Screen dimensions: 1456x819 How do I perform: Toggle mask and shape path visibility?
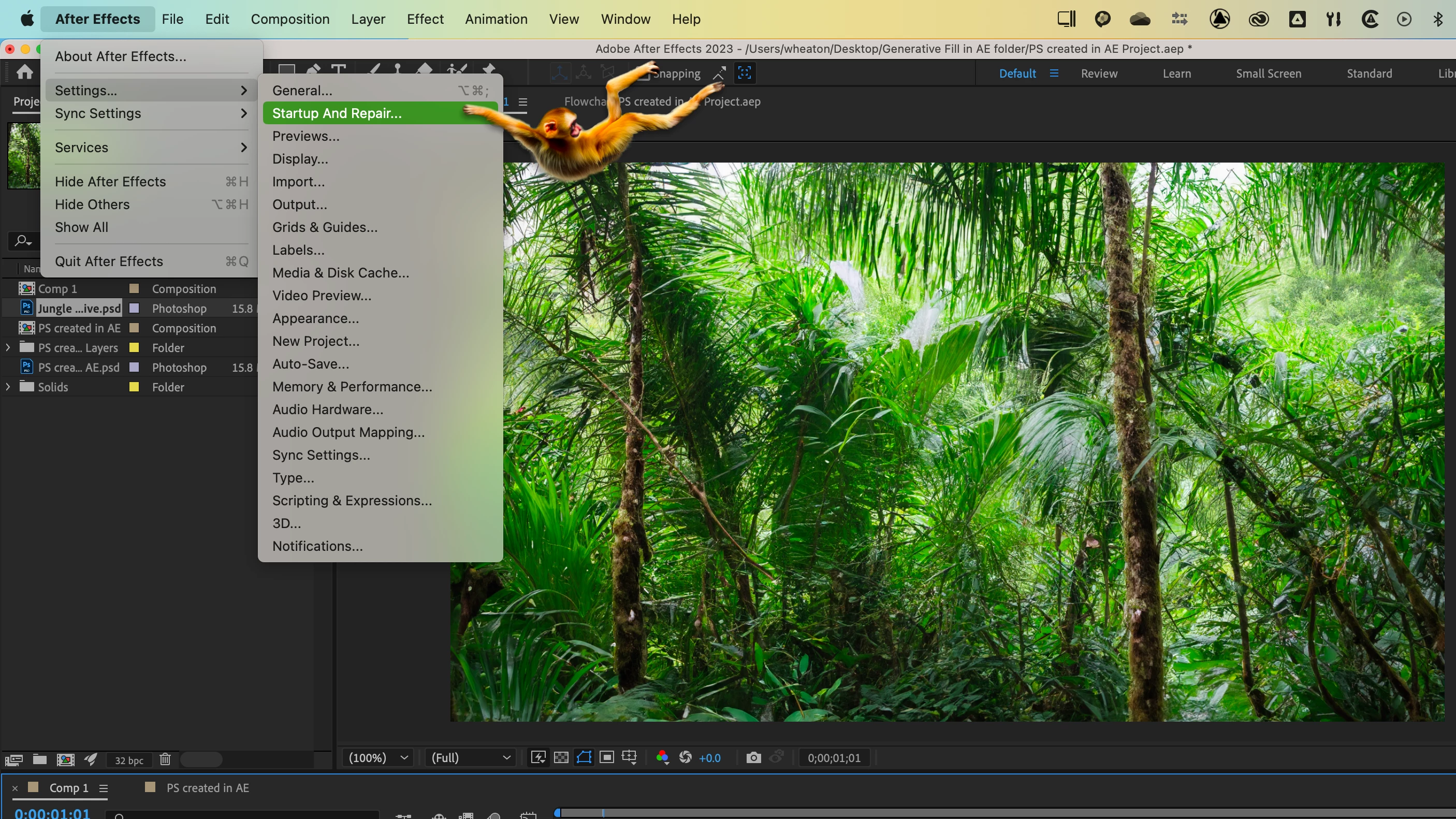pyautogui.click(x=584, y=757)
